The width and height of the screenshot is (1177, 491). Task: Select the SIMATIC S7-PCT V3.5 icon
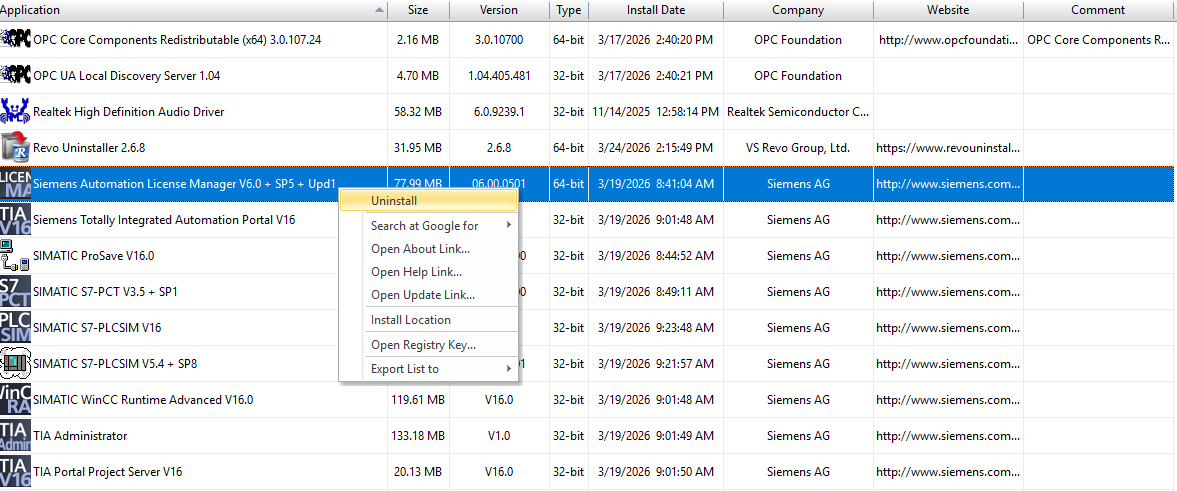[x=16, y=292]
